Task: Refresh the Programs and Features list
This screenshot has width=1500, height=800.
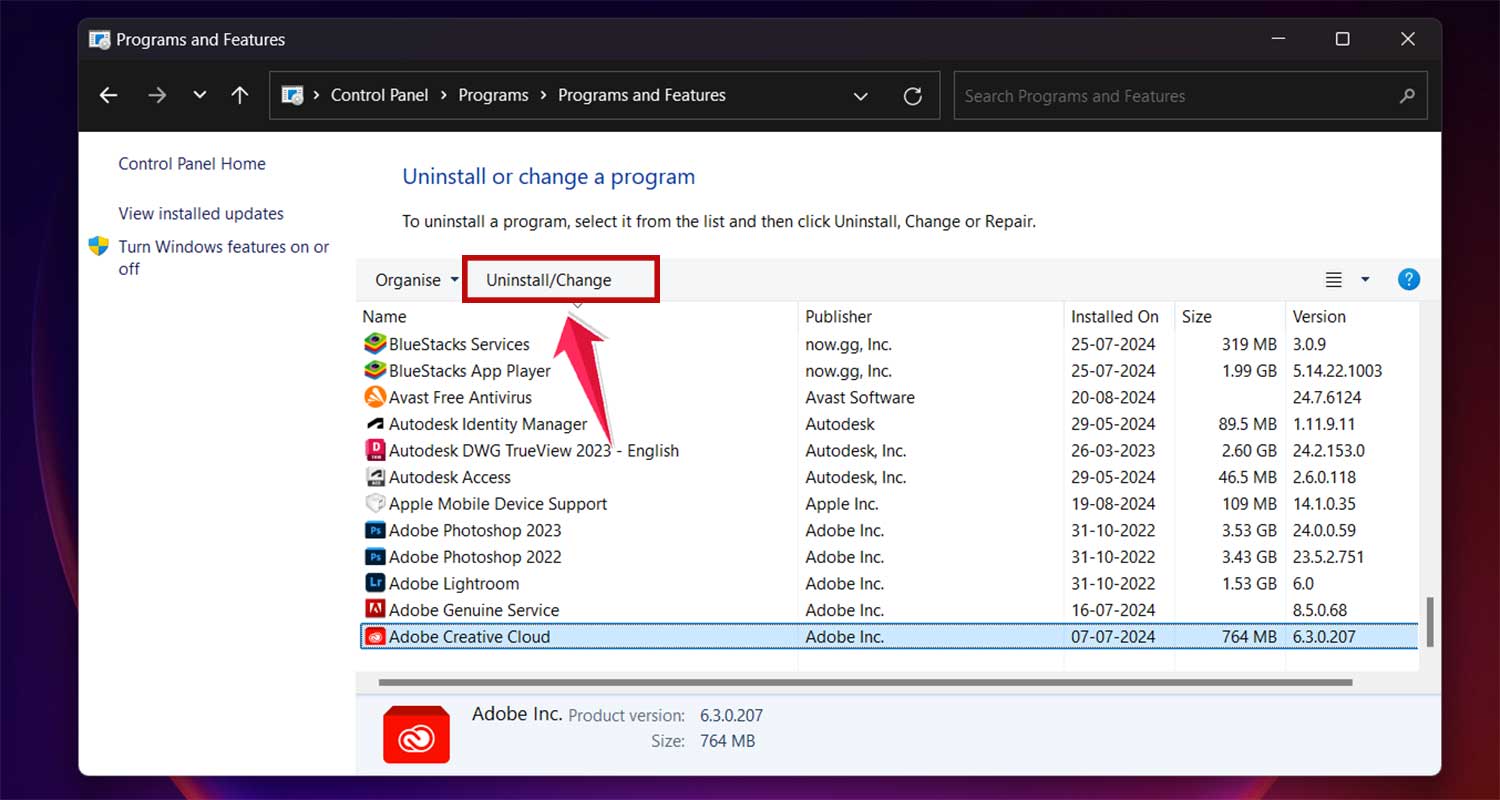Action: pos(912,96)
